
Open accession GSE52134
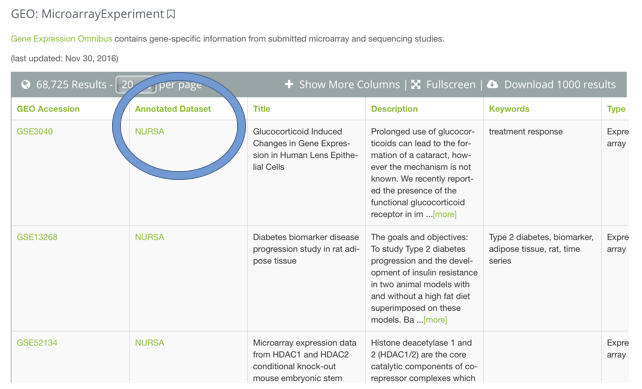37,343
